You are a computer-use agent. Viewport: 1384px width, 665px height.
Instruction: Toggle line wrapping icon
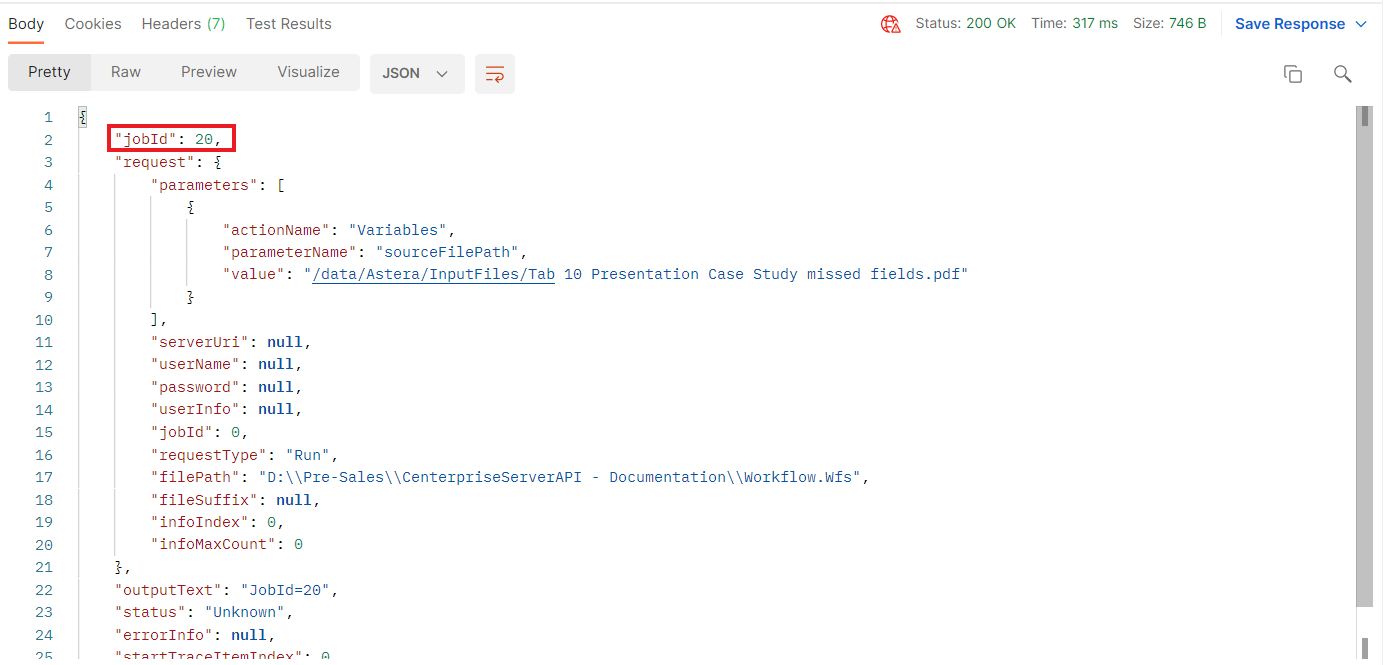click(494, 74)
